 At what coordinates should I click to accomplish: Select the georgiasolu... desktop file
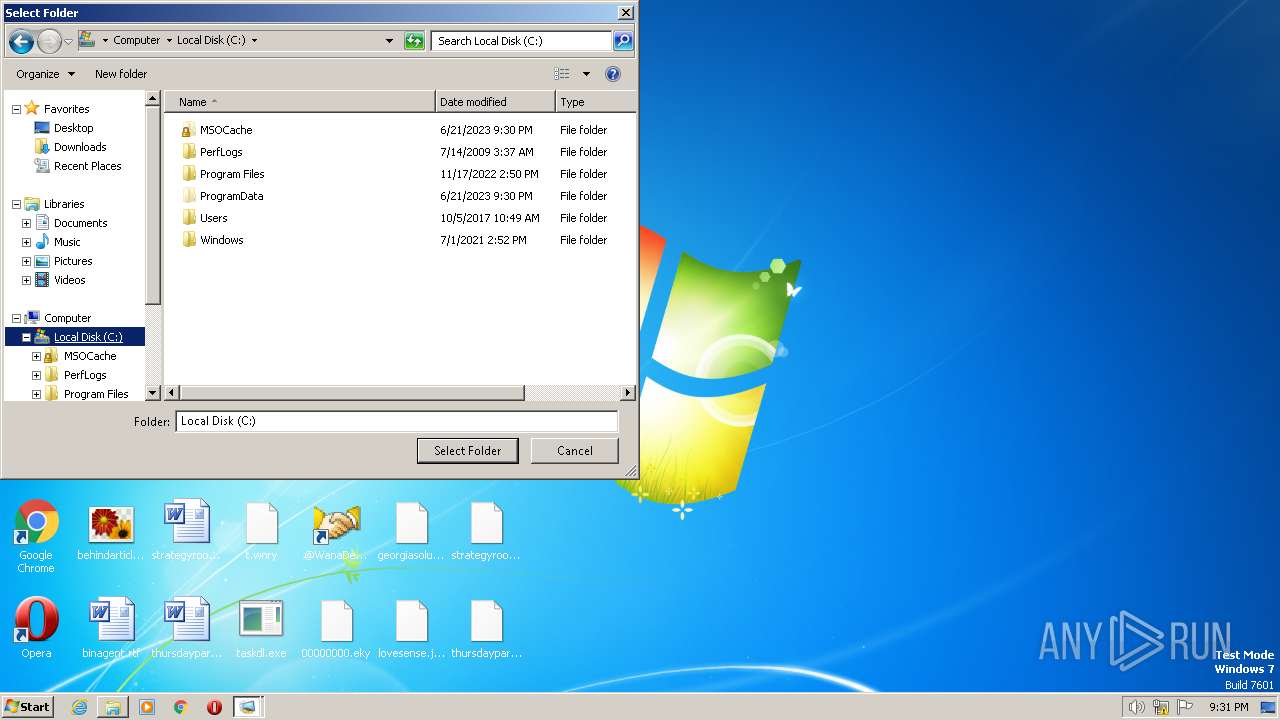[411, 532]
